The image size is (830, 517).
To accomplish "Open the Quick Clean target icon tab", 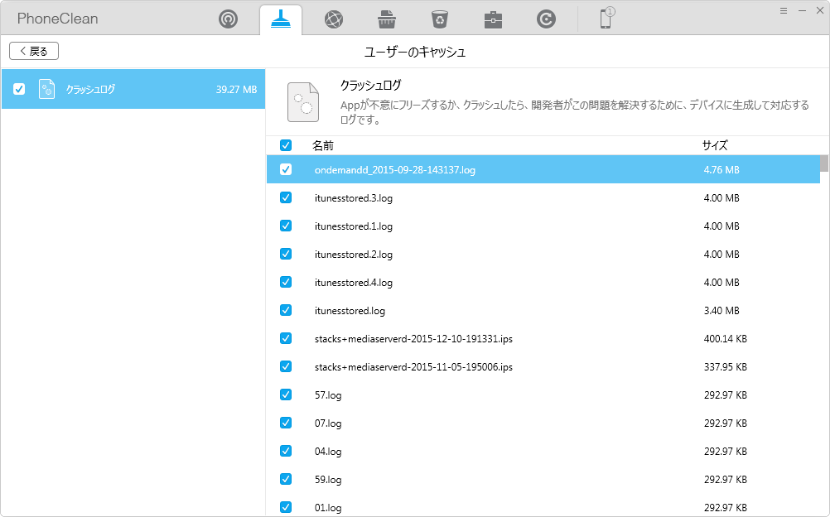I will point(228,20).
